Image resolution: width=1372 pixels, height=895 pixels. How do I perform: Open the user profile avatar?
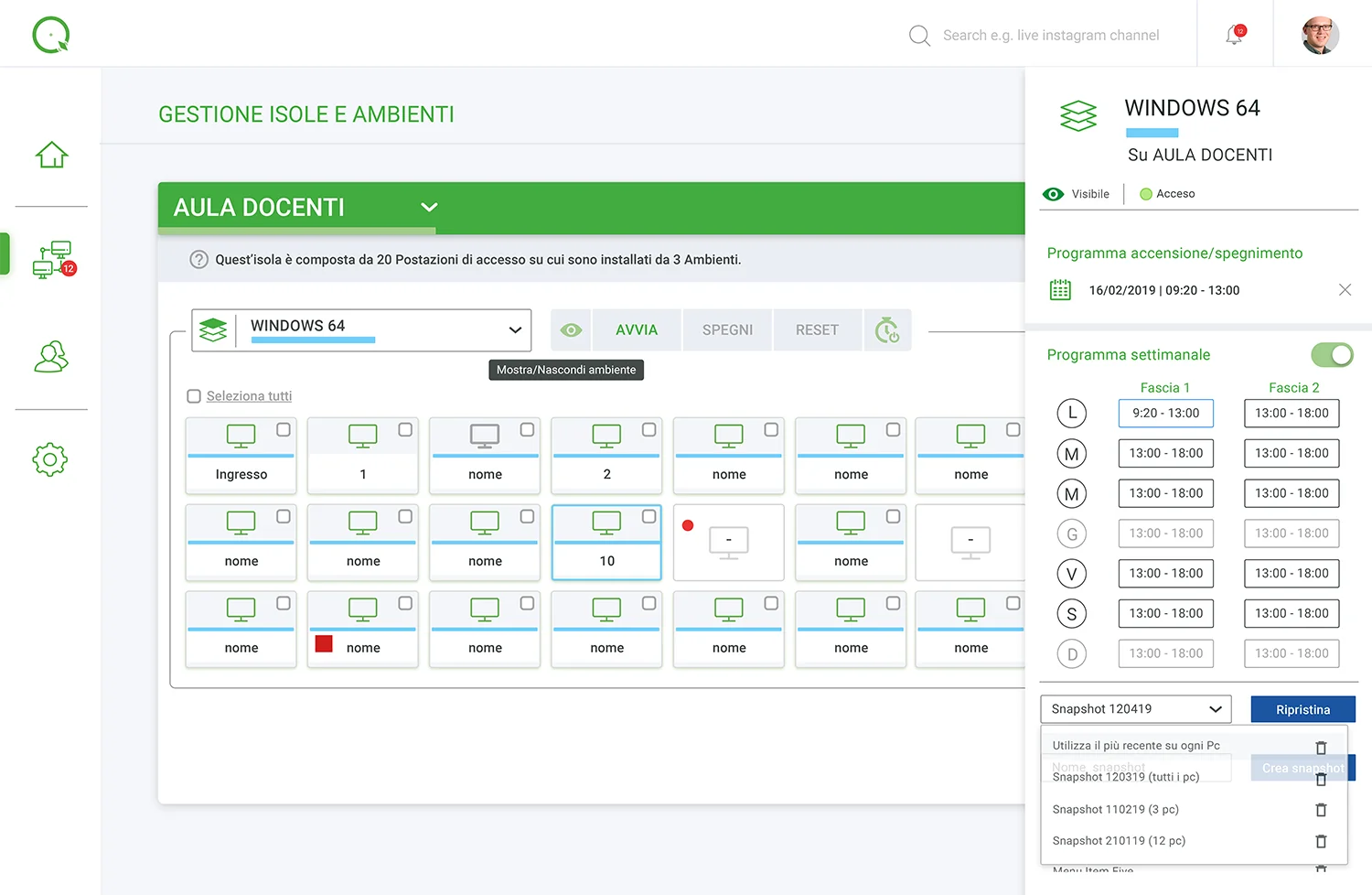click(1320, 35)
